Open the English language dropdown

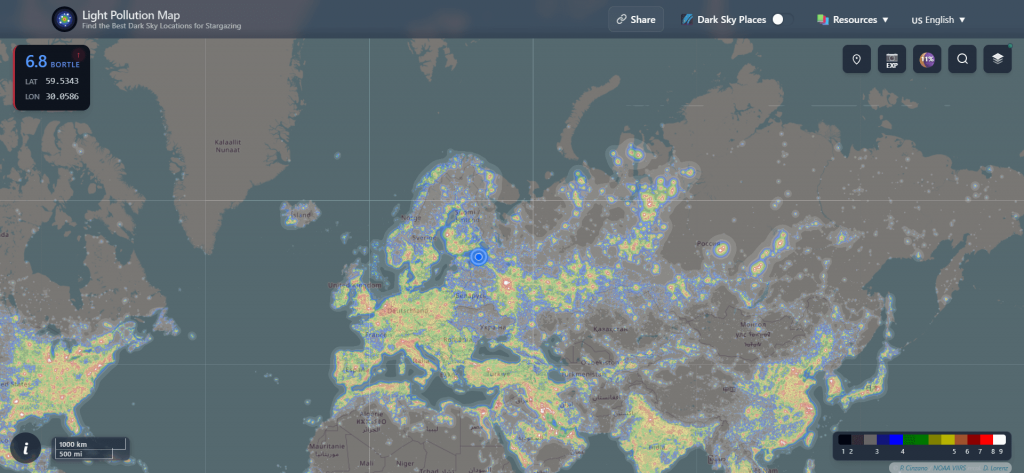point(938,19)
